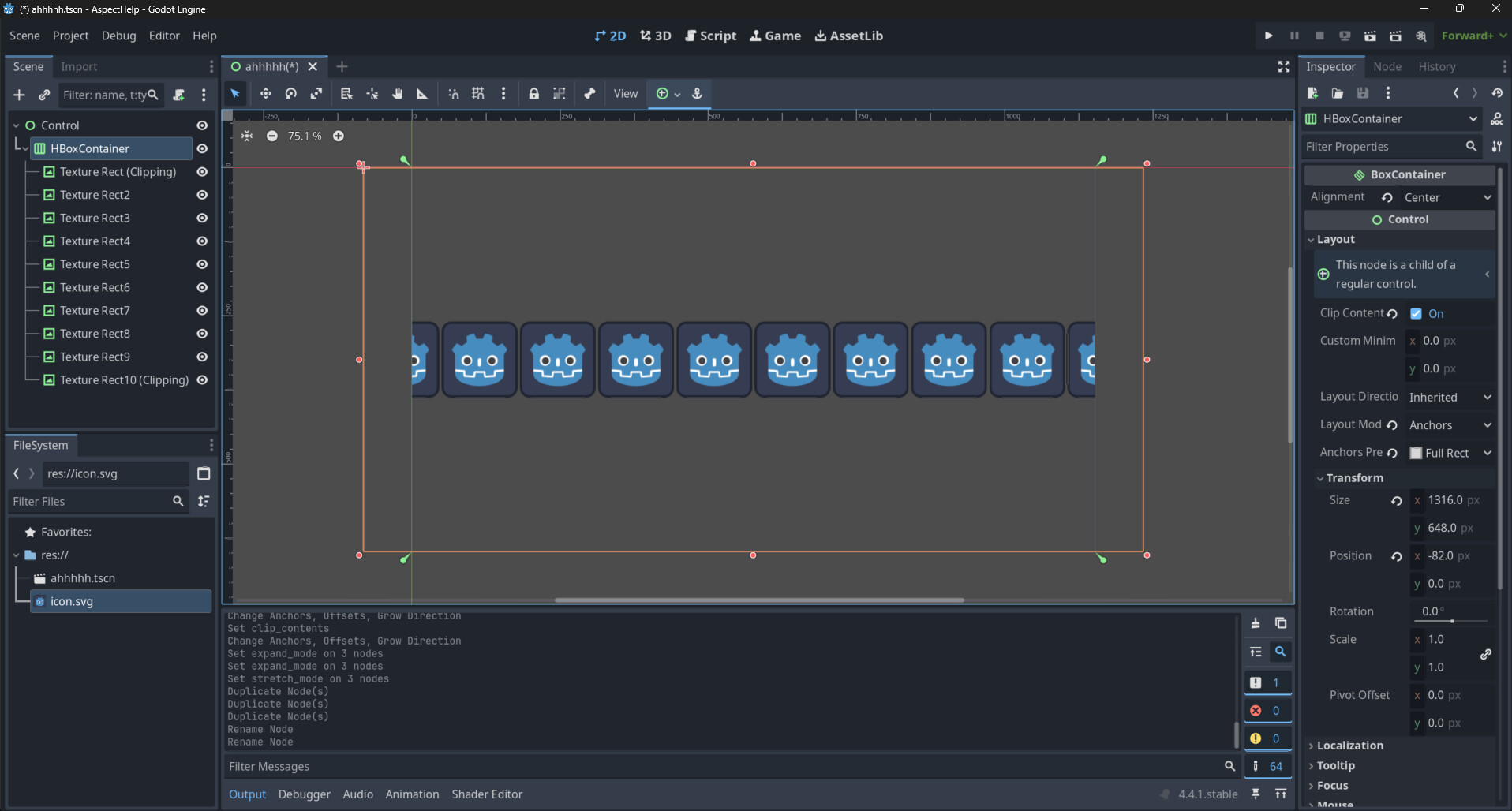This screenshot has height=811, width=1512.
Task: Switch to the Node tab in Inspector
Action: (x=1387, y=67)
